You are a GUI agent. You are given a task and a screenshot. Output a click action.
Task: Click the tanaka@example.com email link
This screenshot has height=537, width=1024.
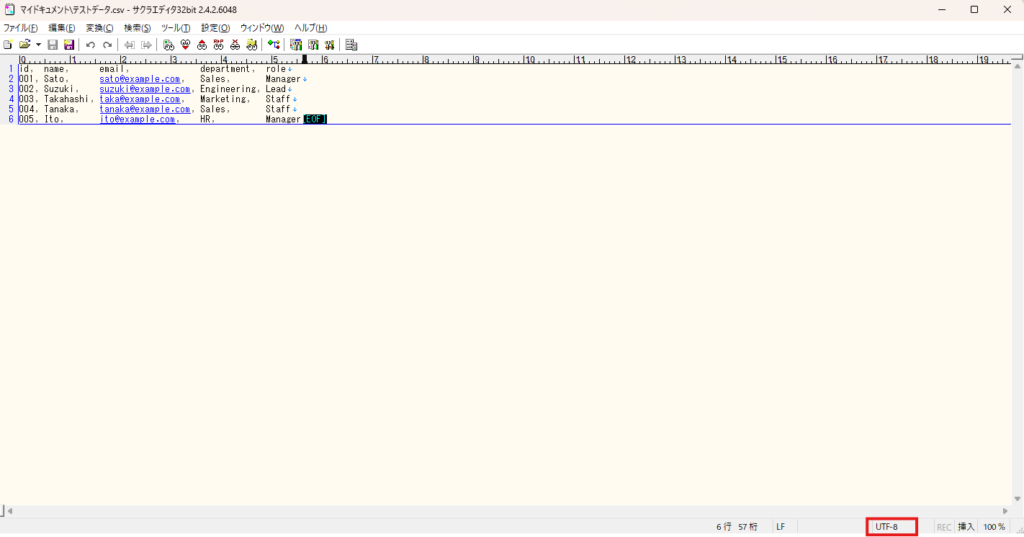tap(144, 109)
